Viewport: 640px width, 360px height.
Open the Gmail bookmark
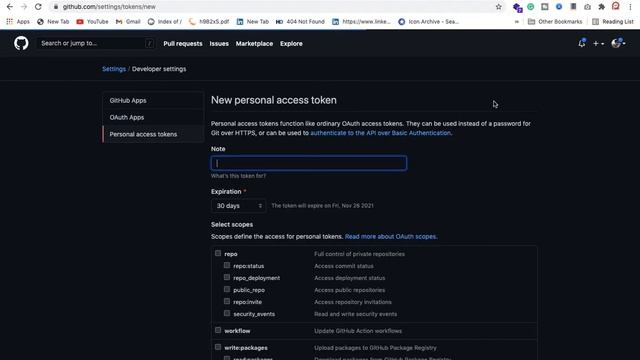click(x=128, y=22)
